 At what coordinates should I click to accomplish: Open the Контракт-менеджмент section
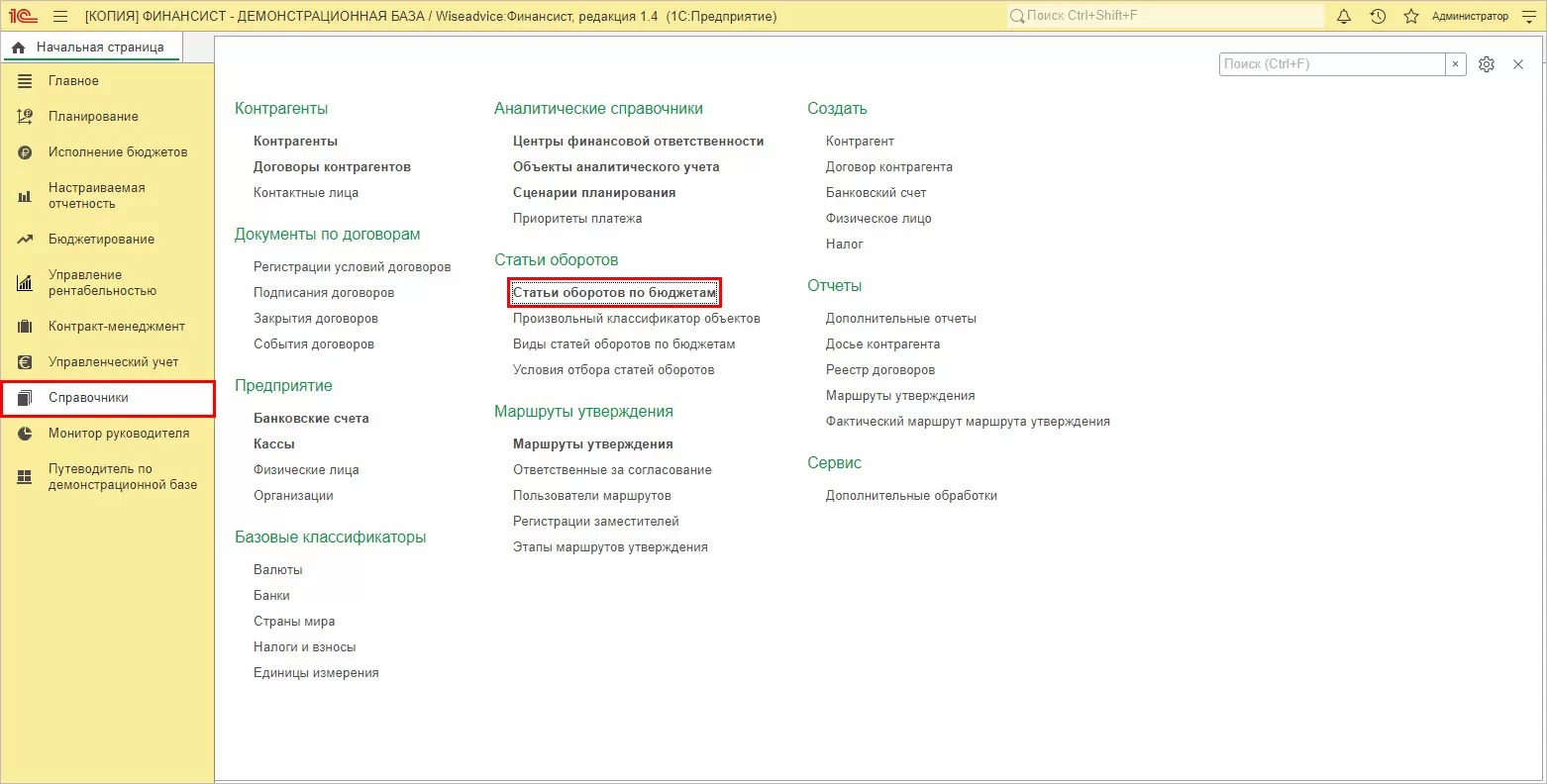tap(107, 327)
